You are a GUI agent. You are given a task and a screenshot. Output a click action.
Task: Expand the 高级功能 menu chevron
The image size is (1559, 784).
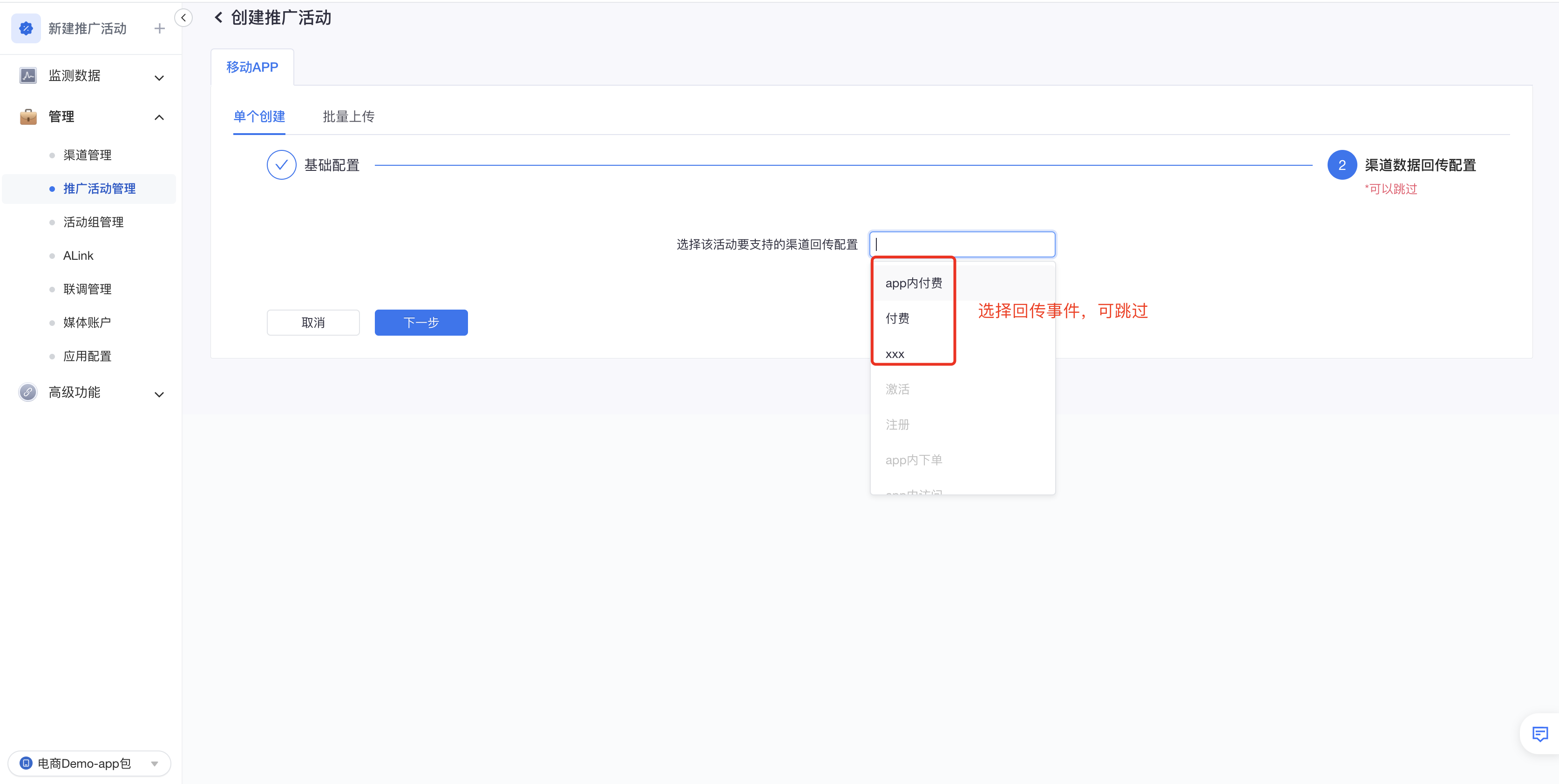point(159,394)
